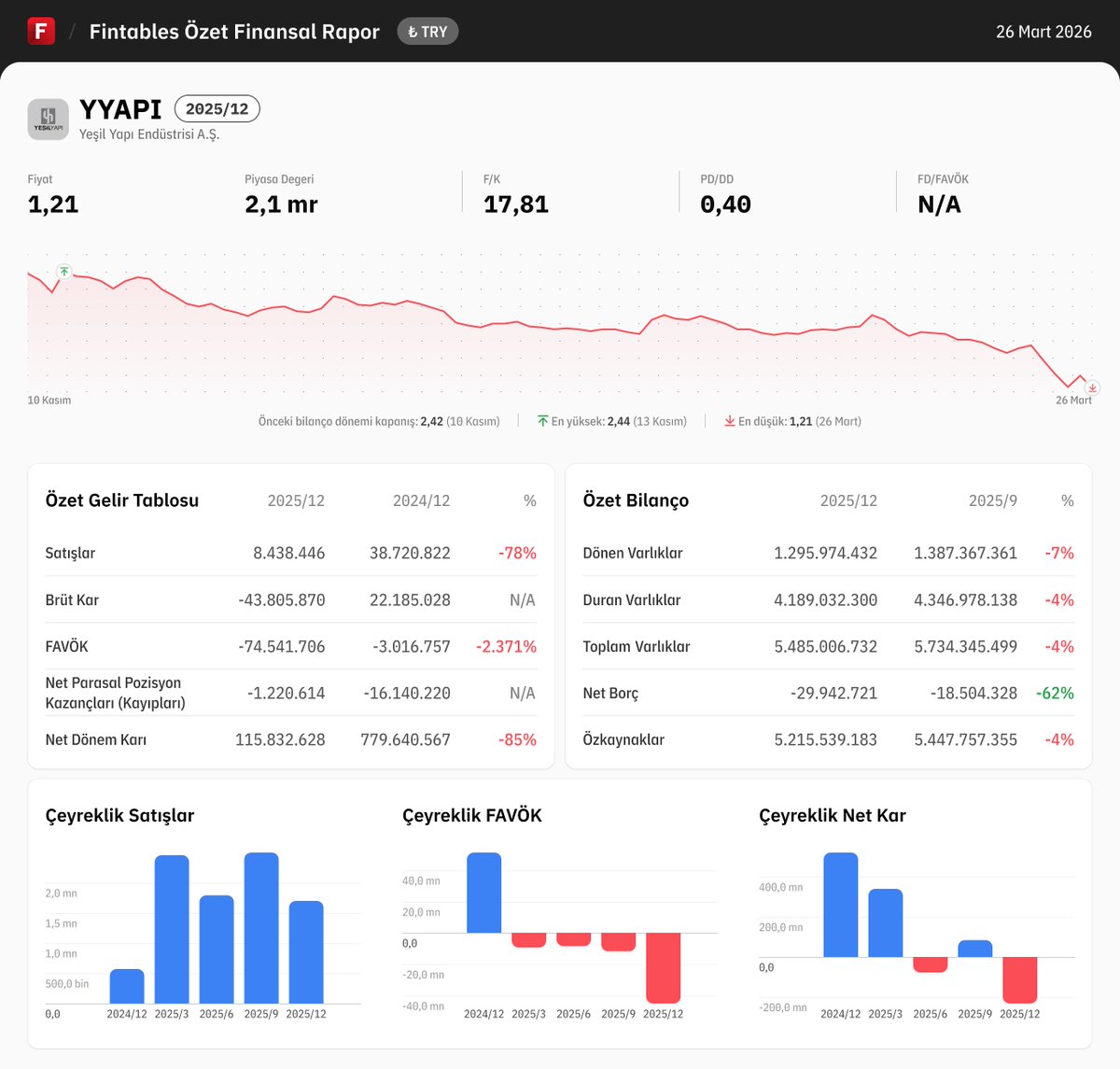This screenshot has height=1069, width=1120.
Task: Click the YYAPI ticker heading
Action: (120, 109)
